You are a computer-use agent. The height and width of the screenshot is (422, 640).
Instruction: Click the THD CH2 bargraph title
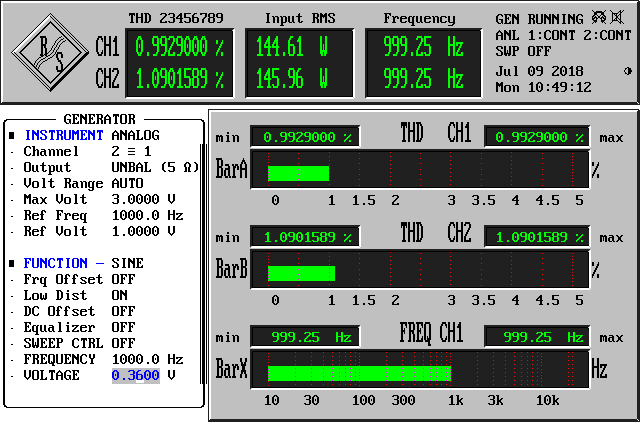pyautogui.click(x=436, y=233)
